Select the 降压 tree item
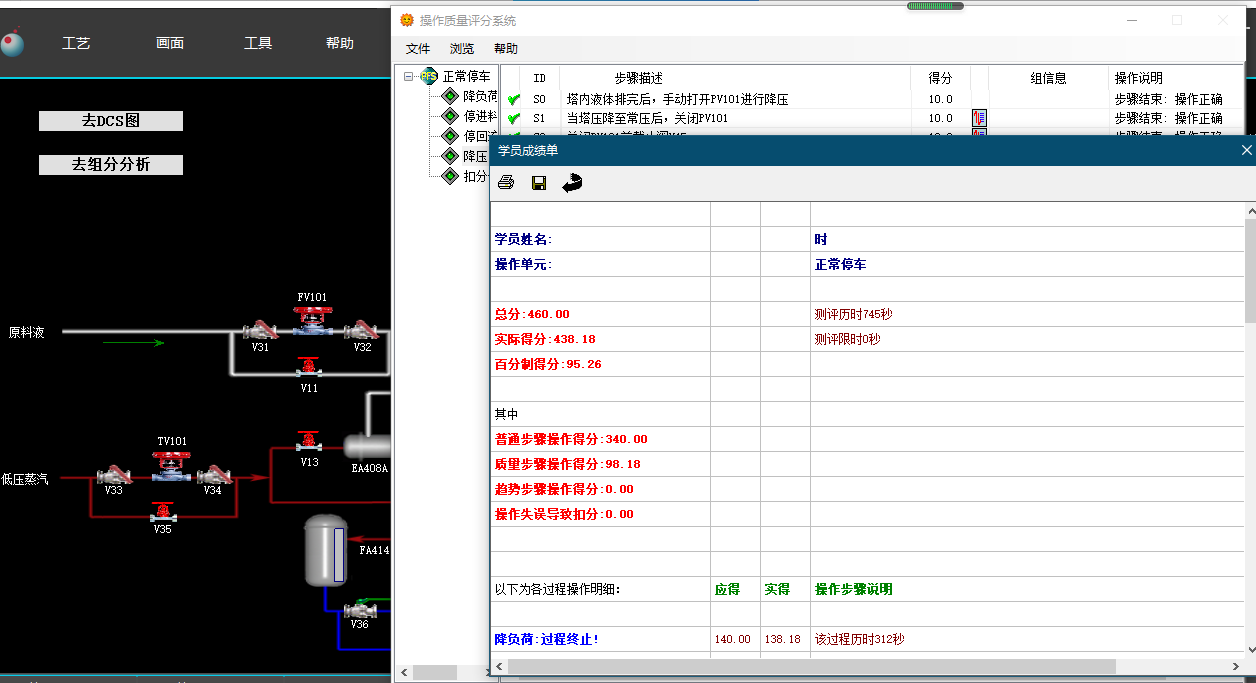The height and width of the screenshot is (683, 1256). click(x=475, y=157)
